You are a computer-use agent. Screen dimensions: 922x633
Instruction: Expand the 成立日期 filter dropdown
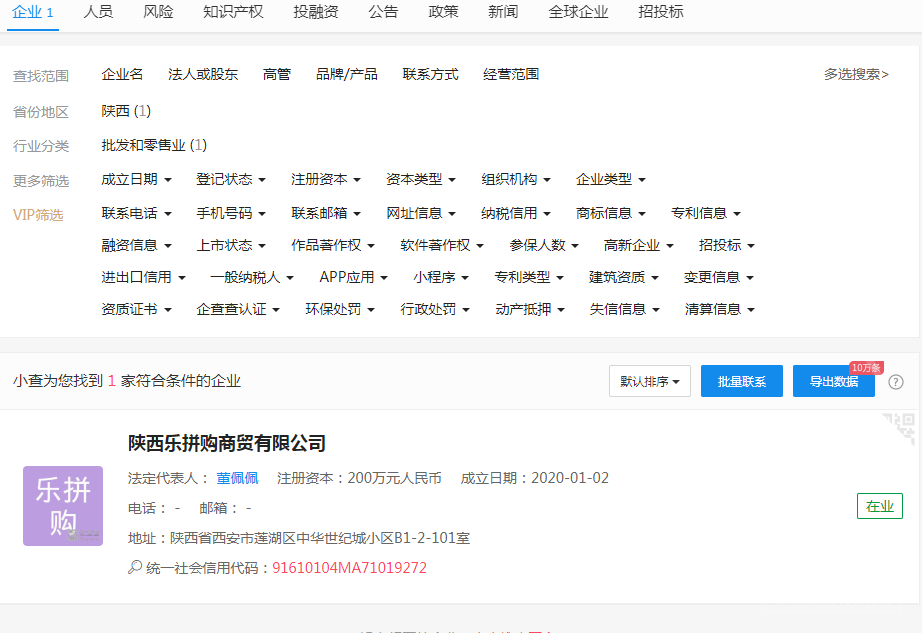click(136, 180)
